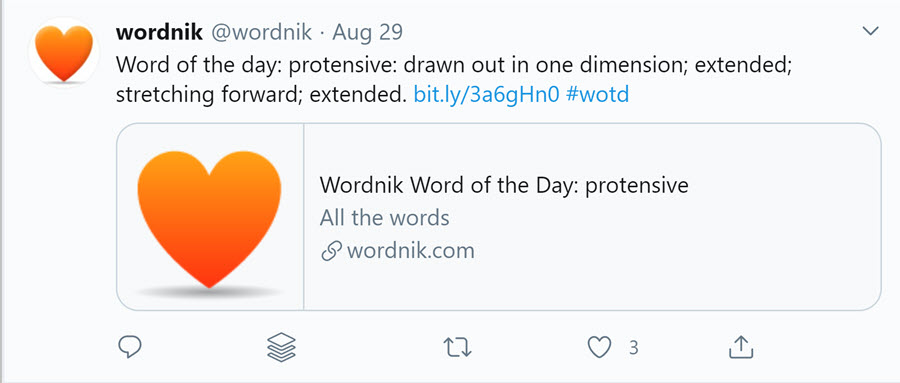Click the reply speech bubble icon

130,347
